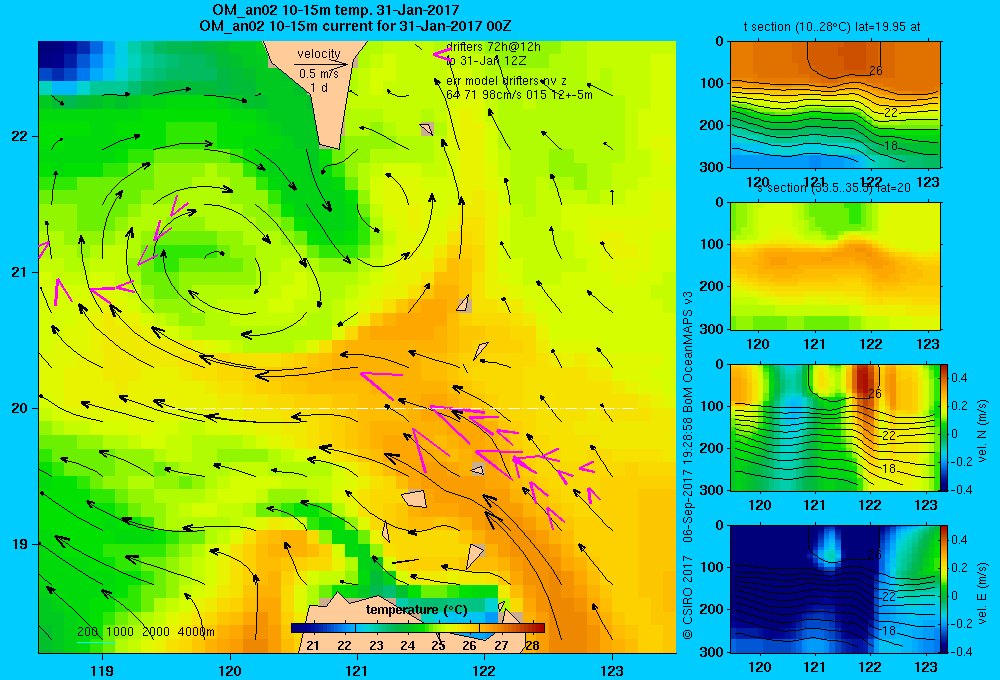
Task: Click the '0.5 m/s' velocity scale text
Action: [x=318, y=75]
